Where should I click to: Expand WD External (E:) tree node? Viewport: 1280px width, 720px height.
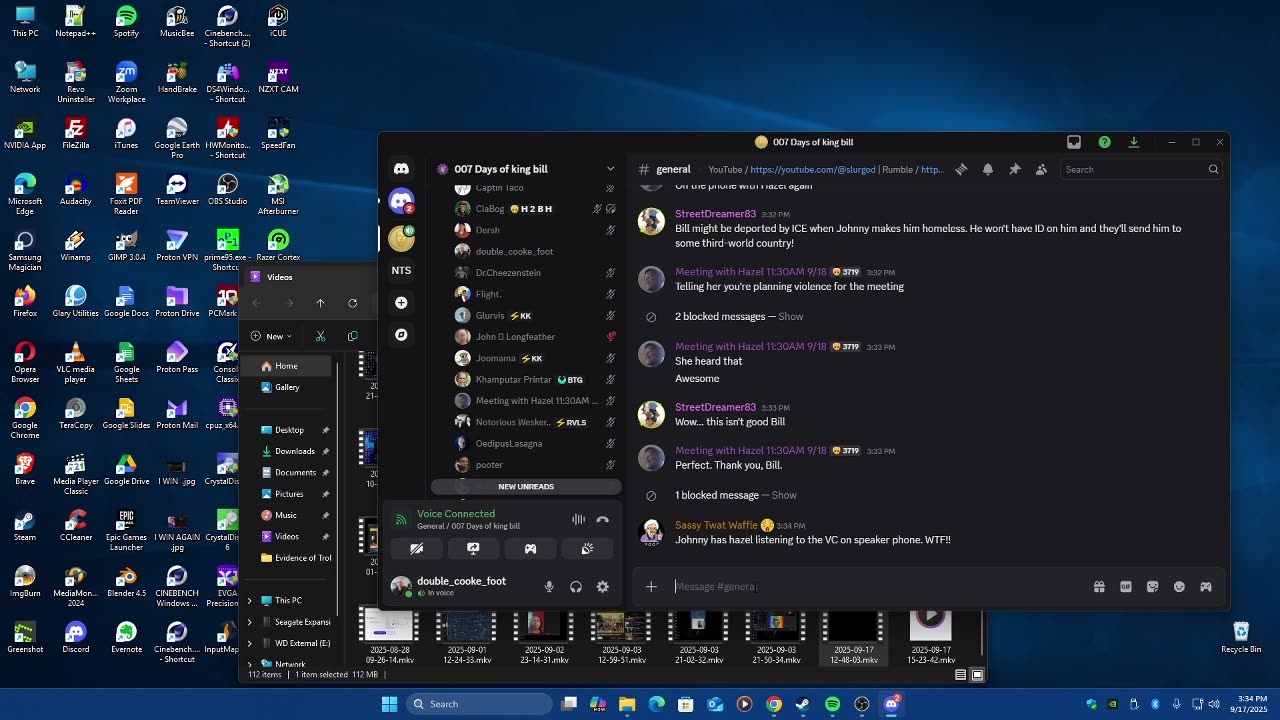(250, 643)
